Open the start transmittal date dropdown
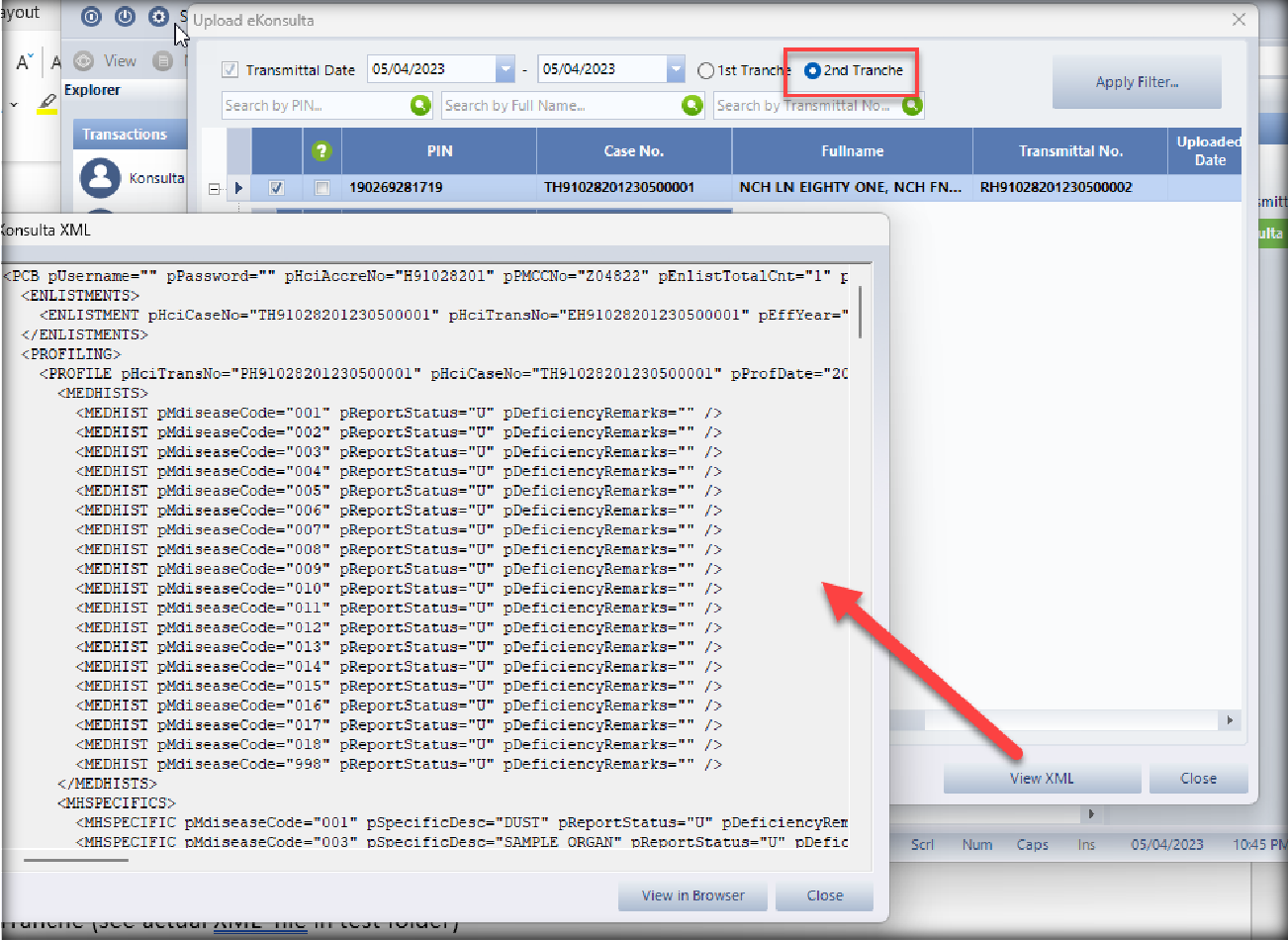The image size is (1288, 940). (506, 69)
